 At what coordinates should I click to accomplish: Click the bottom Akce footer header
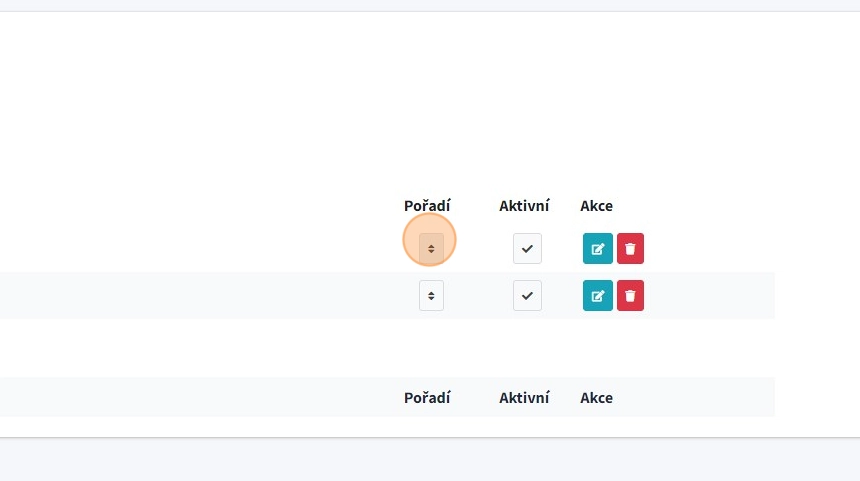pos(596,398)
